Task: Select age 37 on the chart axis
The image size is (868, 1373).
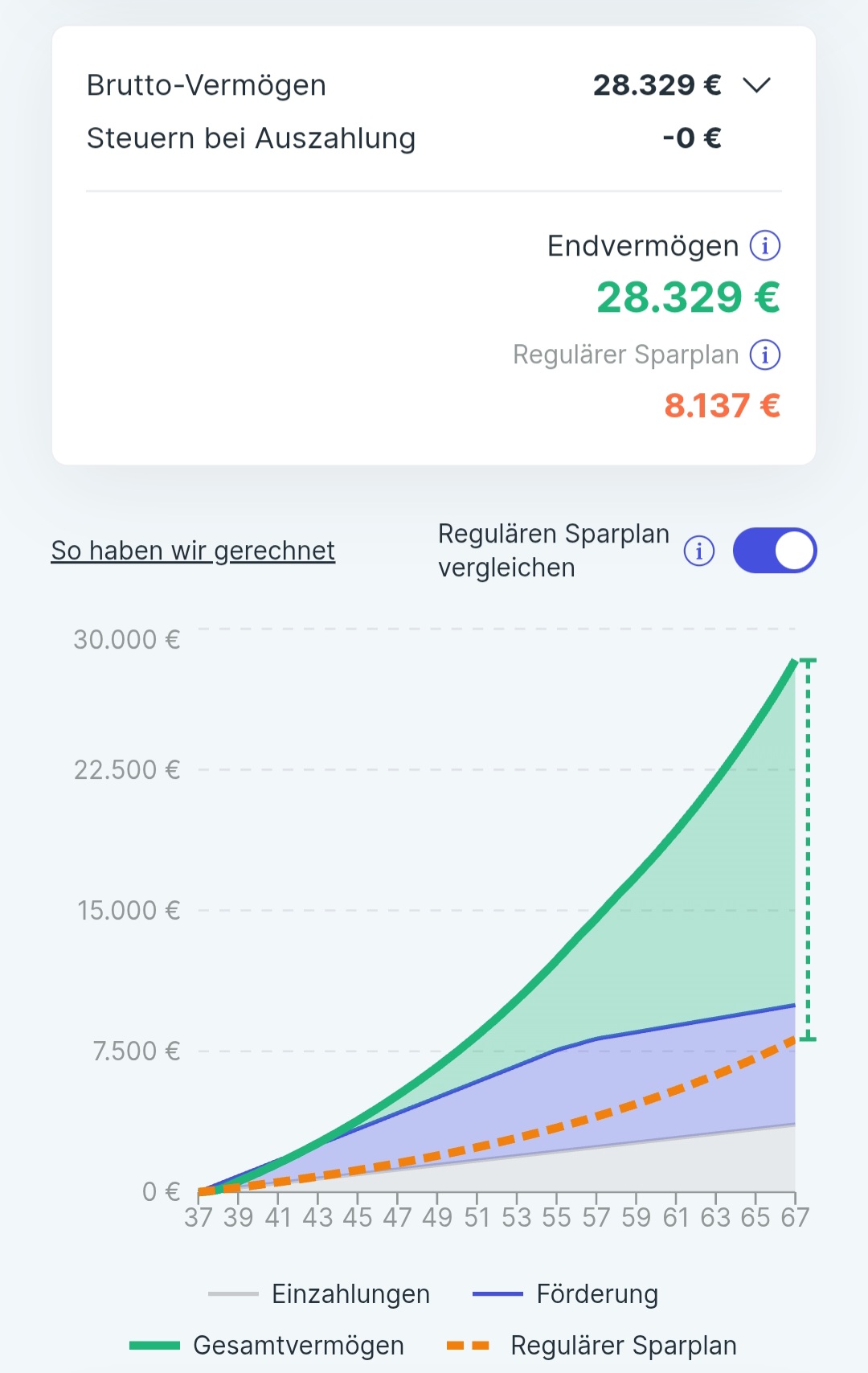Action: pyautogui.click(x=199, y=1218)
